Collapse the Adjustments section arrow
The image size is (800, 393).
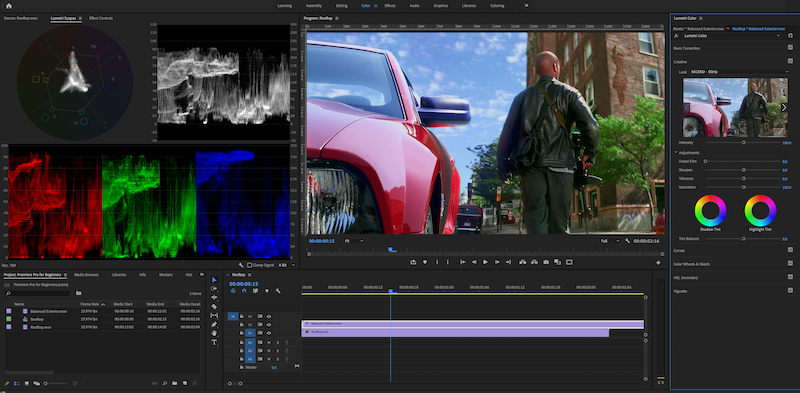[676, 153]
